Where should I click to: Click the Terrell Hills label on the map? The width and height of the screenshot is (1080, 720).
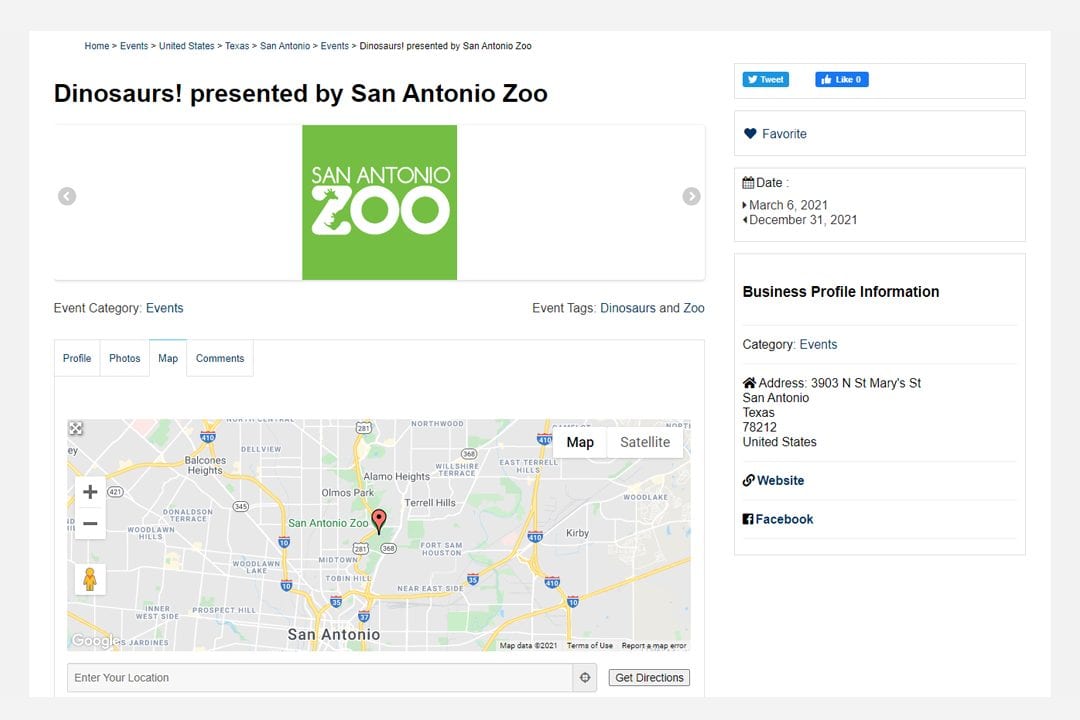pyautogui.click(x=430, y=503)
